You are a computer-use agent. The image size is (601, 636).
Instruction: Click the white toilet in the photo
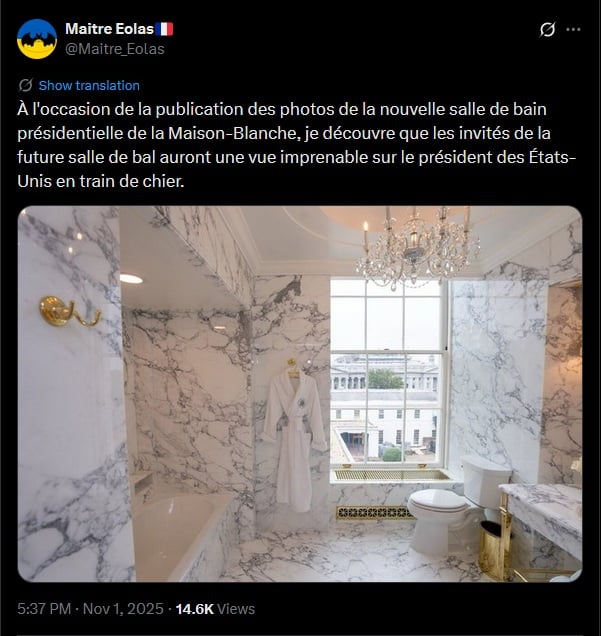point(456,507)
